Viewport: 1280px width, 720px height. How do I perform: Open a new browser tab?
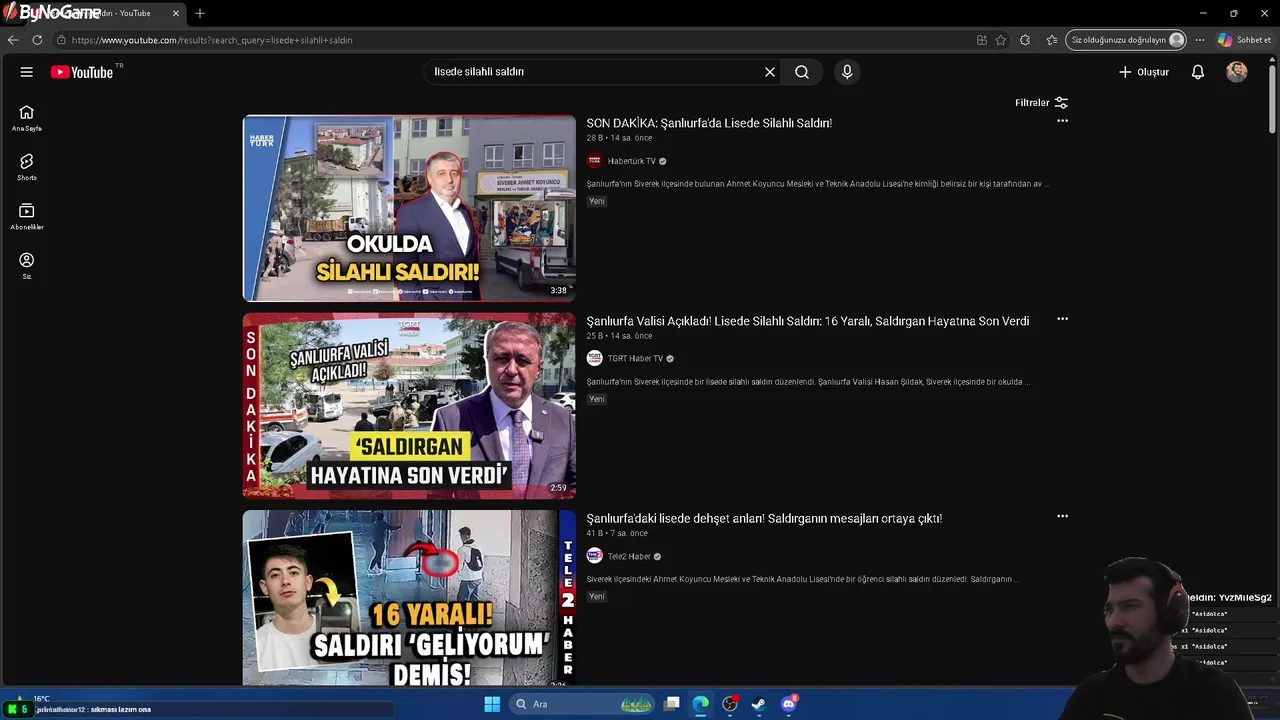200,13
